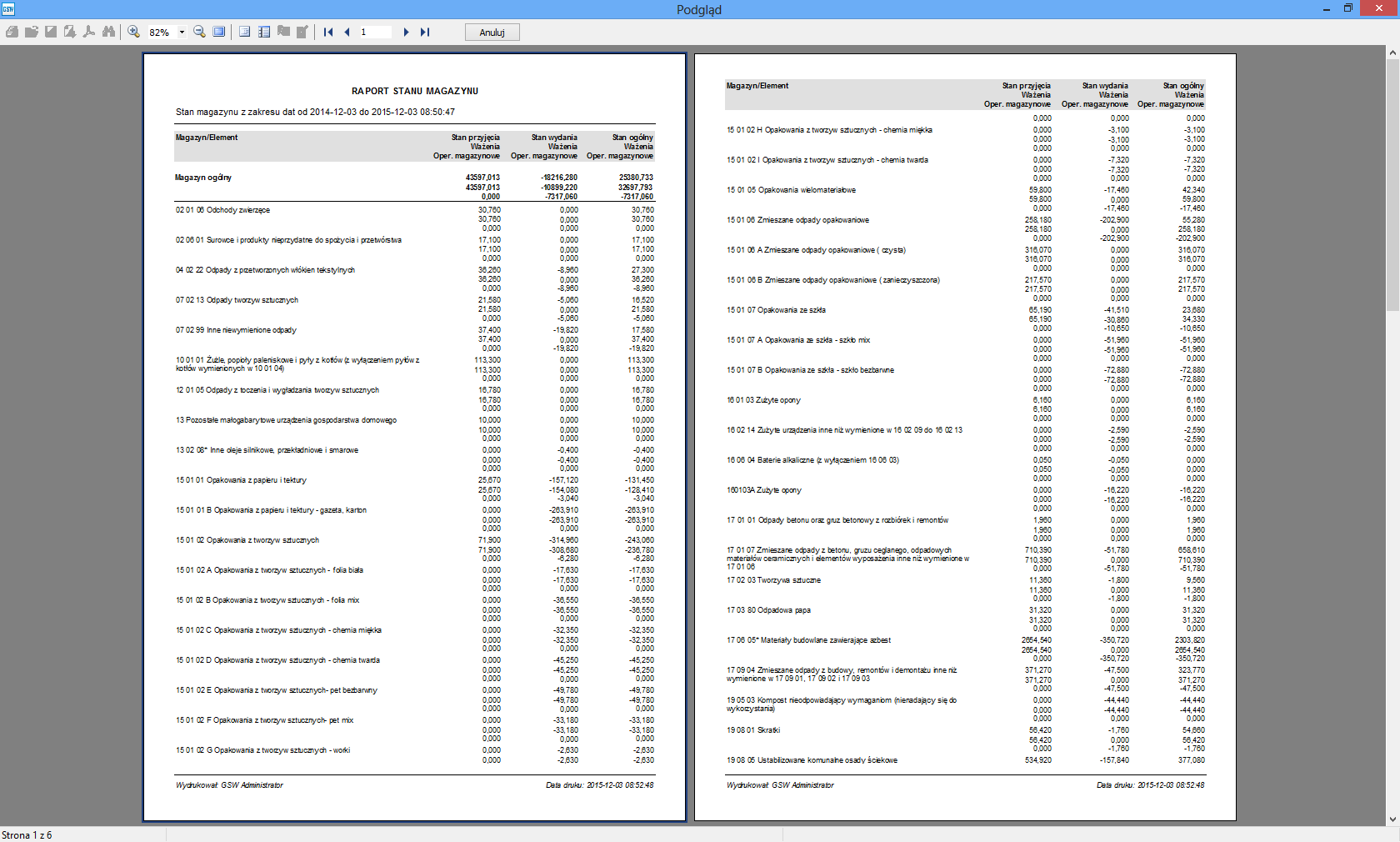The width and height of the screenshot is (1400, 842).
Task: Zoom out with the magnifier minus icon
Action: click(x=199, y=32)
